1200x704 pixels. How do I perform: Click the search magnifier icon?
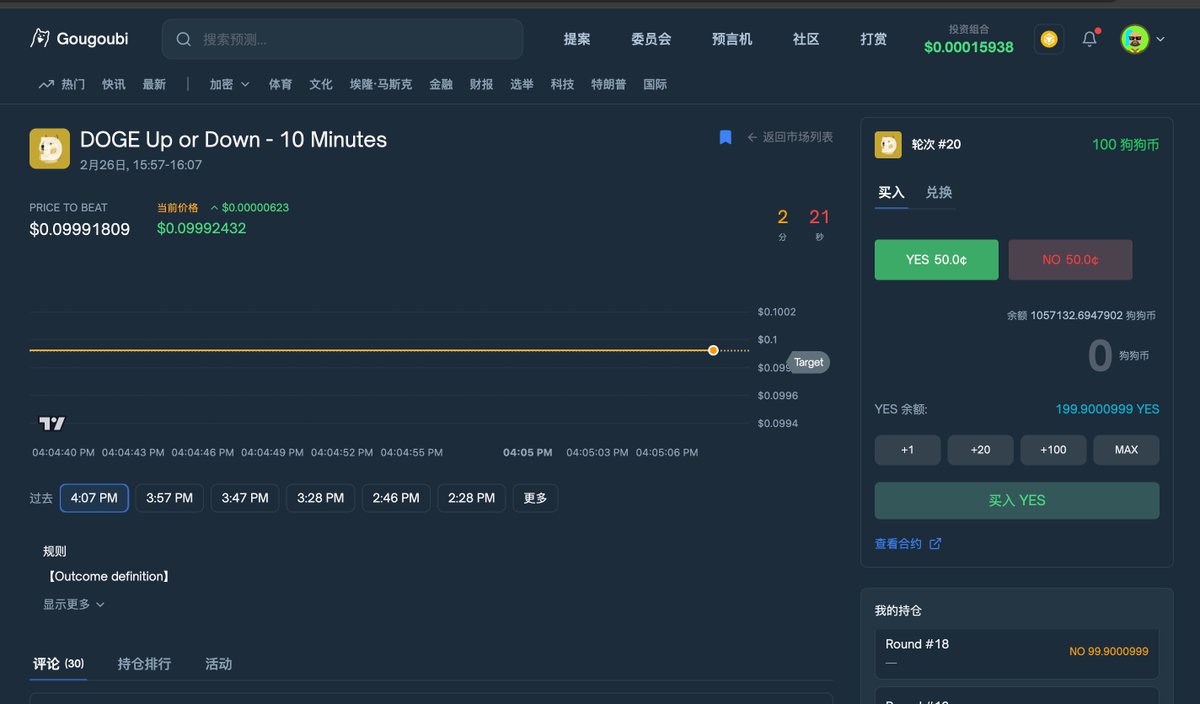184,39
